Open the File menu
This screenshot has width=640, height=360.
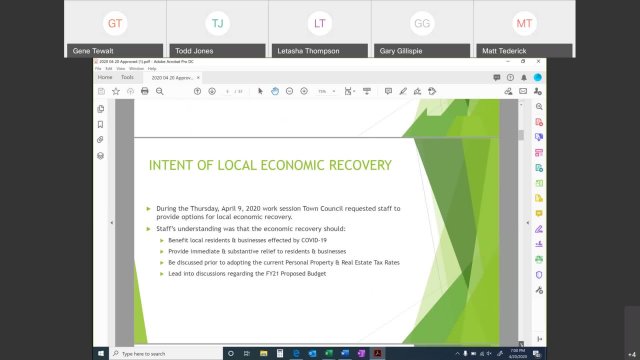point(98,69)
